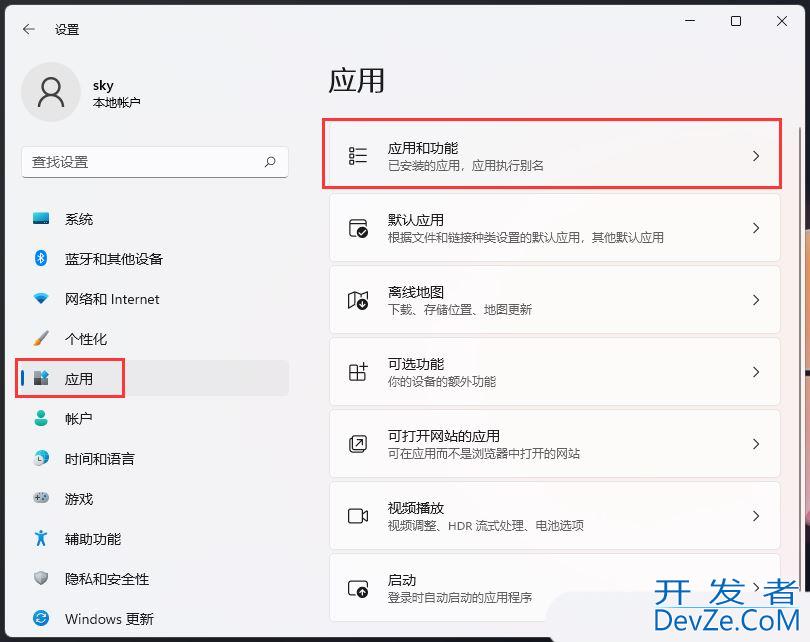Click the 离线地图 map icon
Image resolution: width=810 pixels, height=642 pixels.
coord(357,300)
